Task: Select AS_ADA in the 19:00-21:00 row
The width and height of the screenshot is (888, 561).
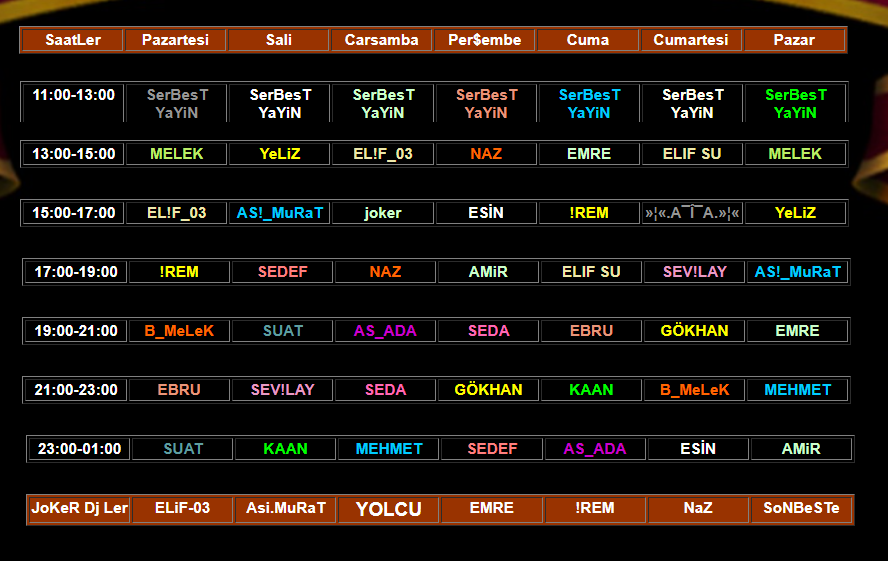Action: [385, 331]
